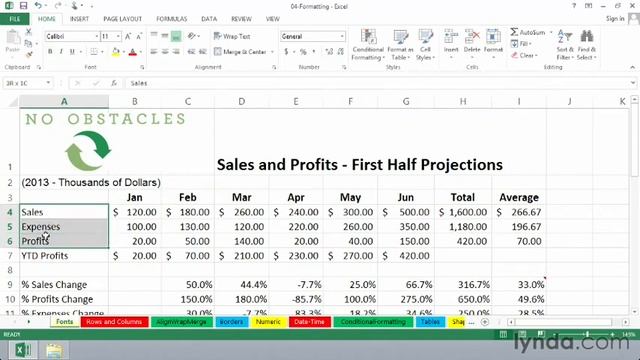Click the Merge & Center button

240,52
